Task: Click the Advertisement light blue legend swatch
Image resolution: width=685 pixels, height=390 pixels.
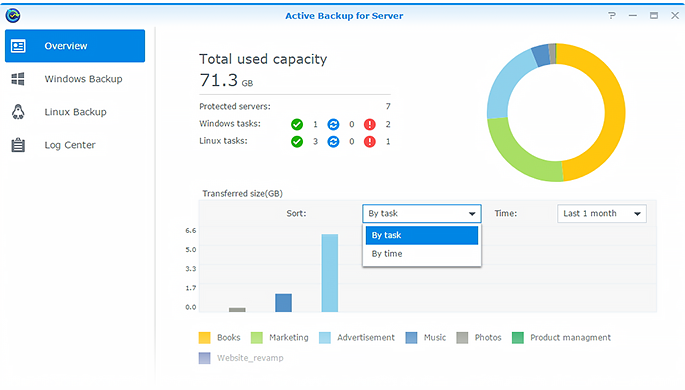Action: point(325,338)
